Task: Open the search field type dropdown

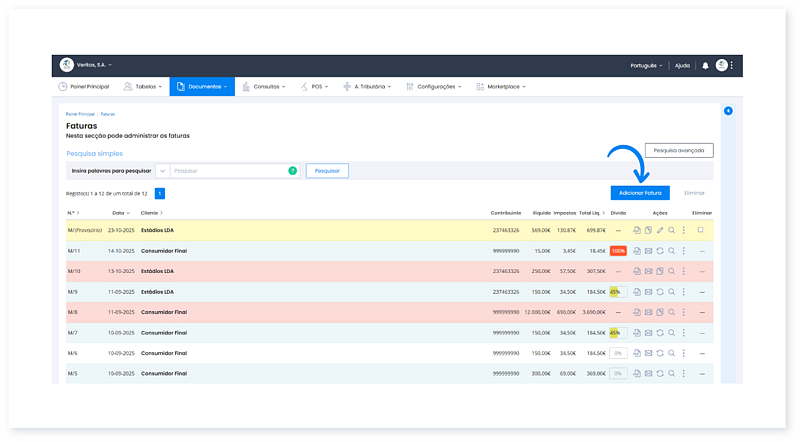Action: (162, 171)
